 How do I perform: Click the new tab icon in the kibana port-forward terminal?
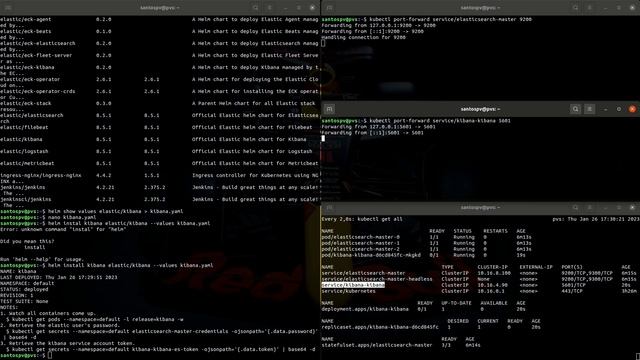pos(329,109)
